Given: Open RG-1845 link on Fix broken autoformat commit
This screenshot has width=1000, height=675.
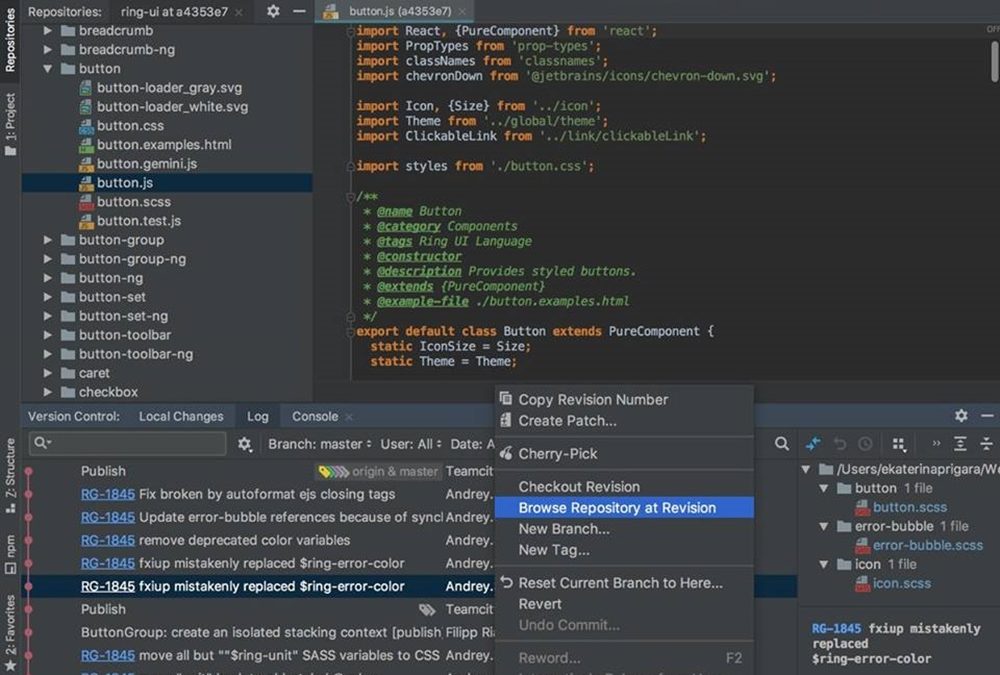Looking at the screenshot, I should point(108,494).
